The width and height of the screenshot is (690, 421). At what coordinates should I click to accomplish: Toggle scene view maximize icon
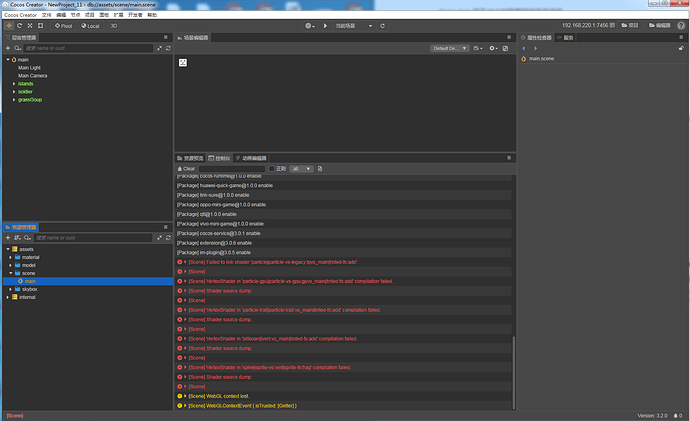pyautogui.click(x=505, y=48)
